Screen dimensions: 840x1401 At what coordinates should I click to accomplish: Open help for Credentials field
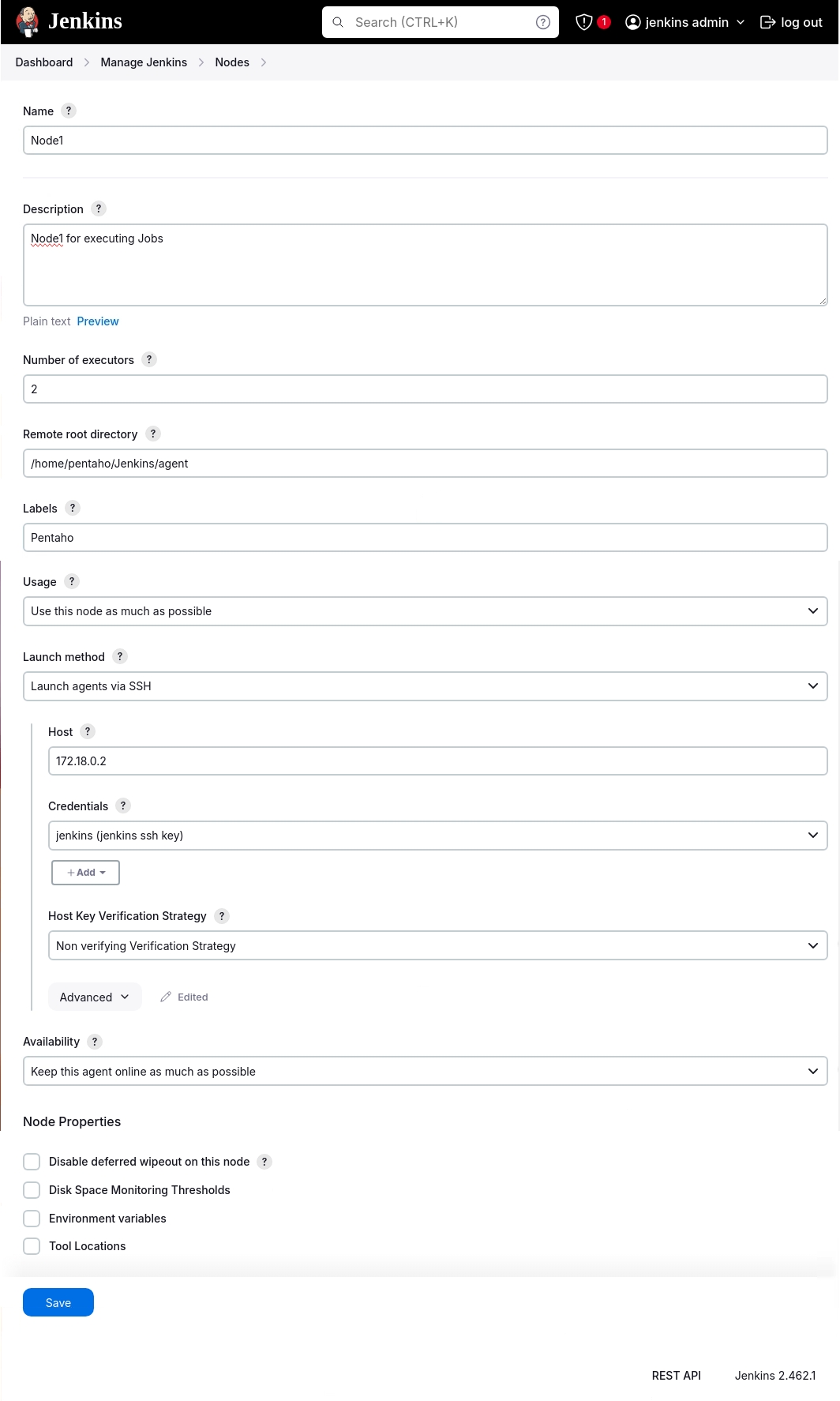[123, 806]
